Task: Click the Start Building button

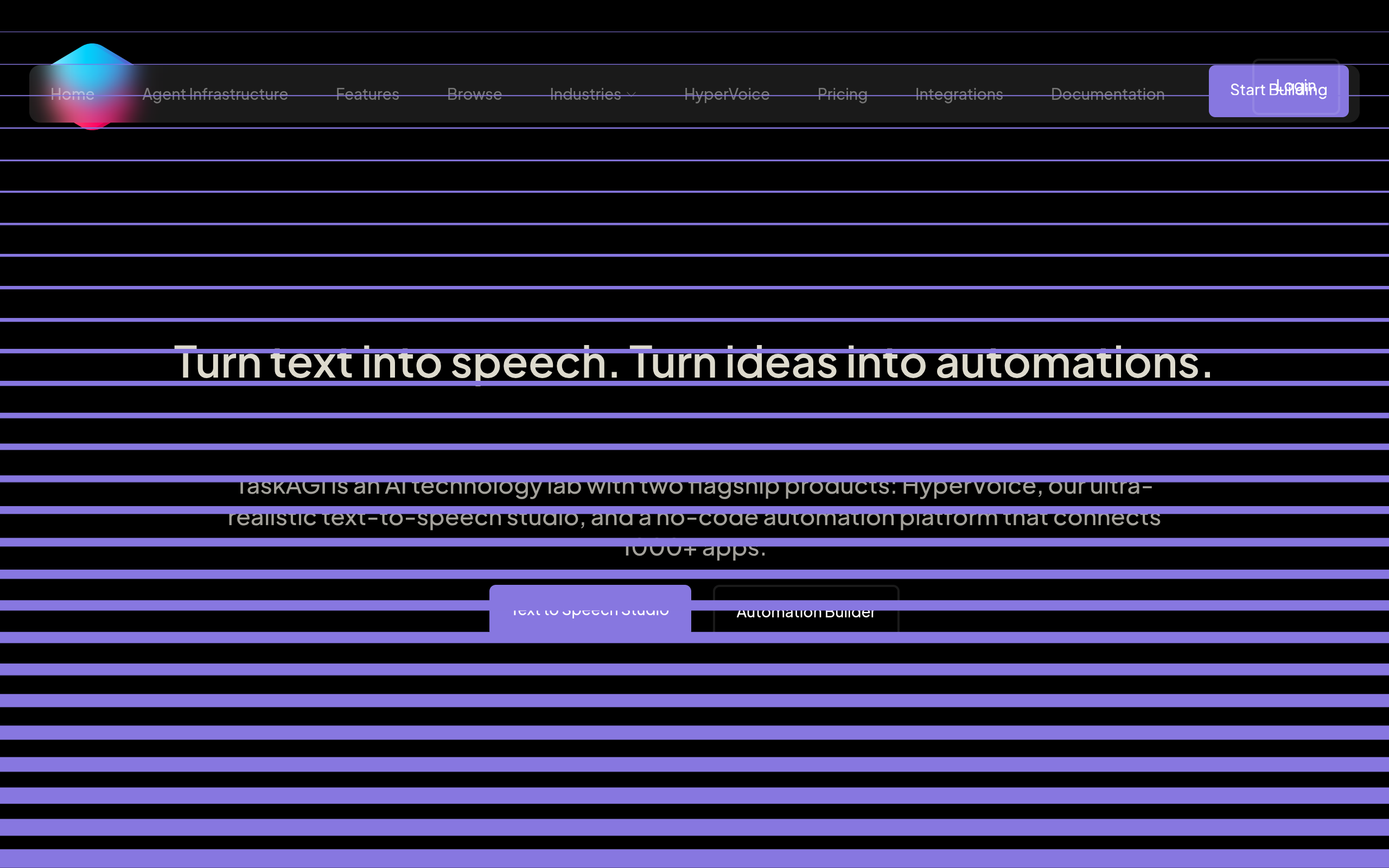Action: point(1278,91)
